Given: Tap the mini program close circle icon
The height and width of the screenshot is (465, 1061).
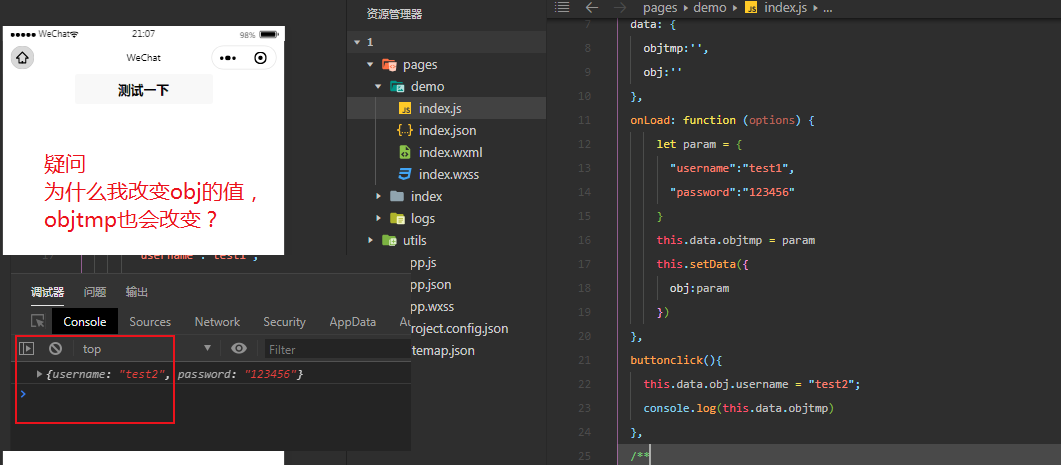Looking at the screenshot, I should pyautogui.click(x=261, y=58).
